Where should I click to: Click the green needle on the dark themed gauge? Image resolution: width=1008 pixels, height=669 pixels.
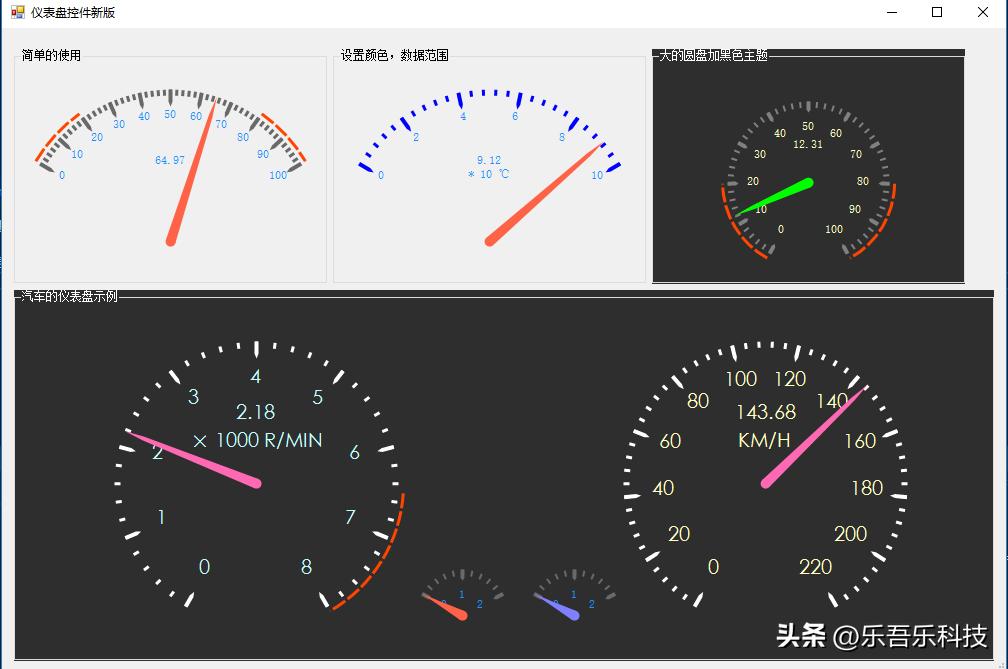tap(775, 200)
